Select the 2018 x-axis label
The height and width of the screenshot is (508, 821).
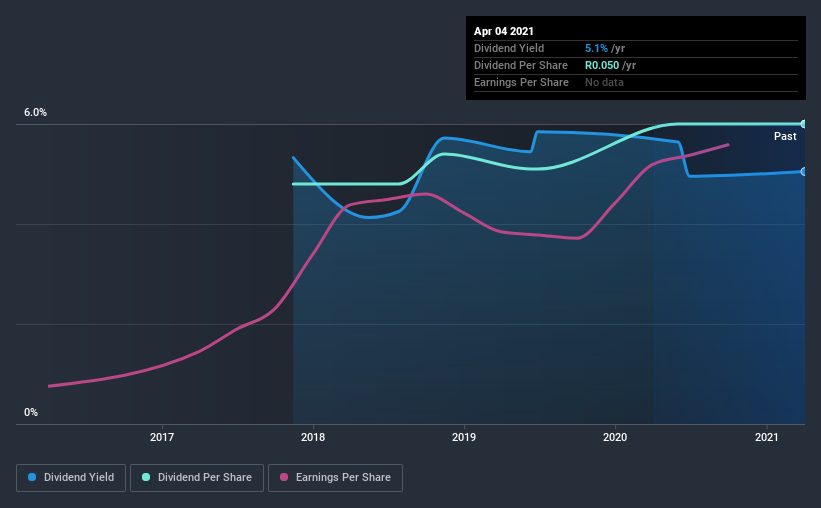tap(313, 437)
